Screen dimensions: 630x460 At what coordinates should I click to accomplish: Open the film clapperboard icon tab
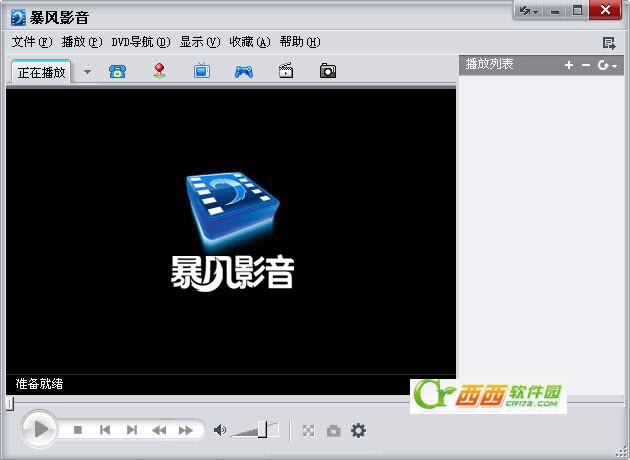(x=286, y=70)
